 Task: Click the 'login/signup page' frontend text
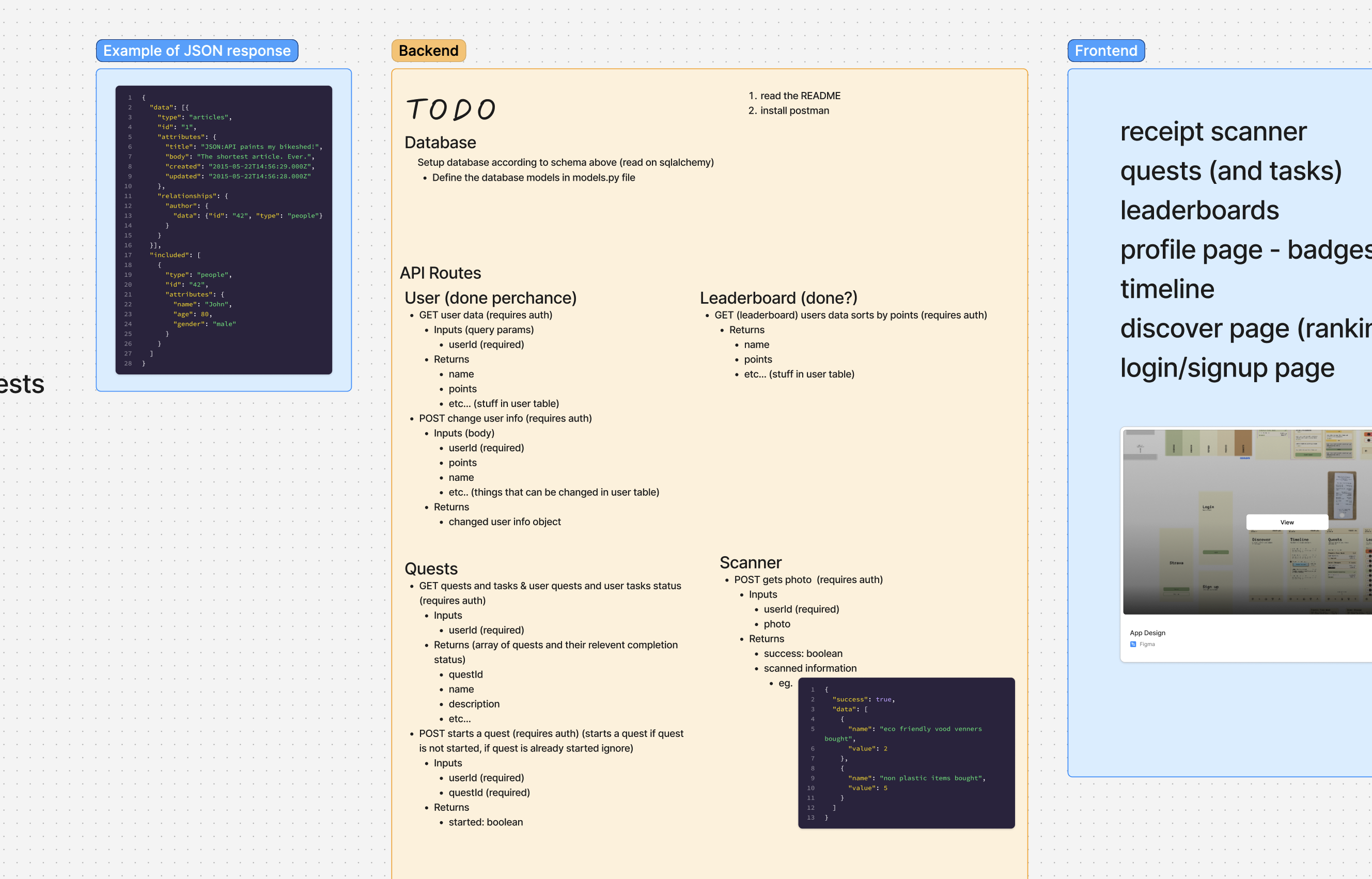[1227, 368]
